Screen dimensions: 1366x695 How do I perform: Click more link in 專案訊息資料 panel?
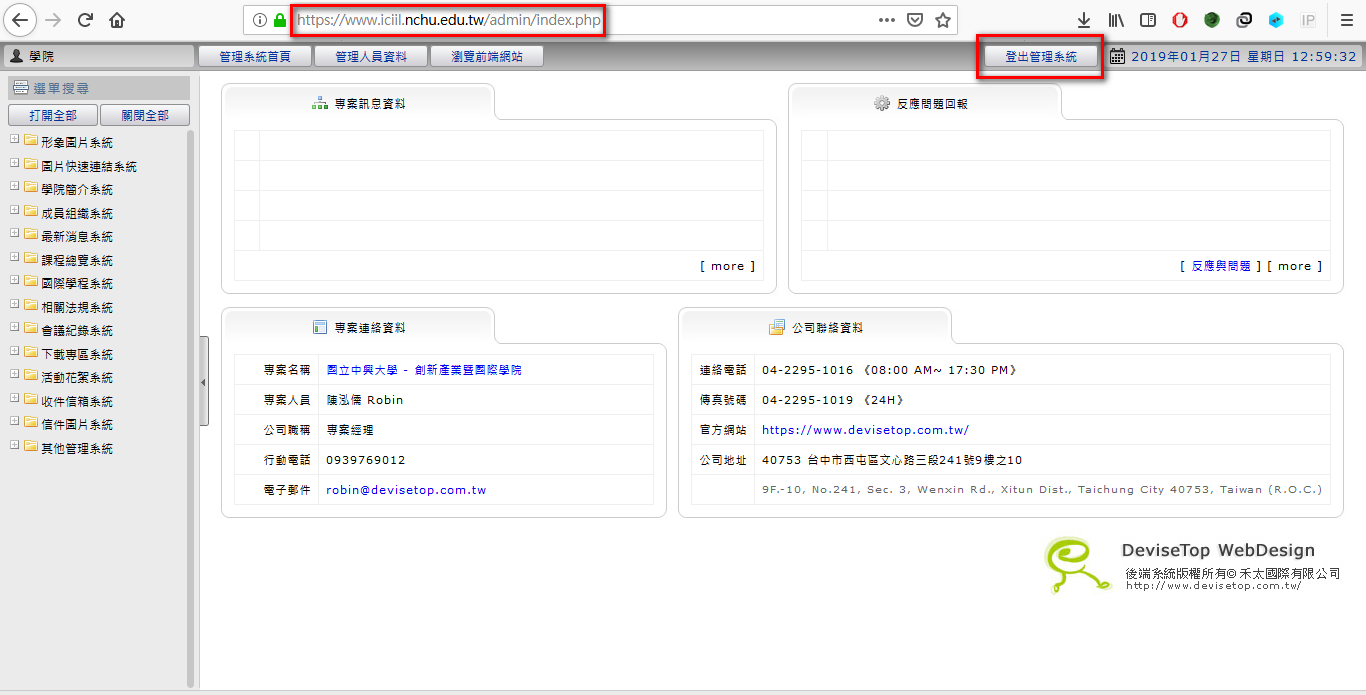pyautogui.click(x=728, y=266)
